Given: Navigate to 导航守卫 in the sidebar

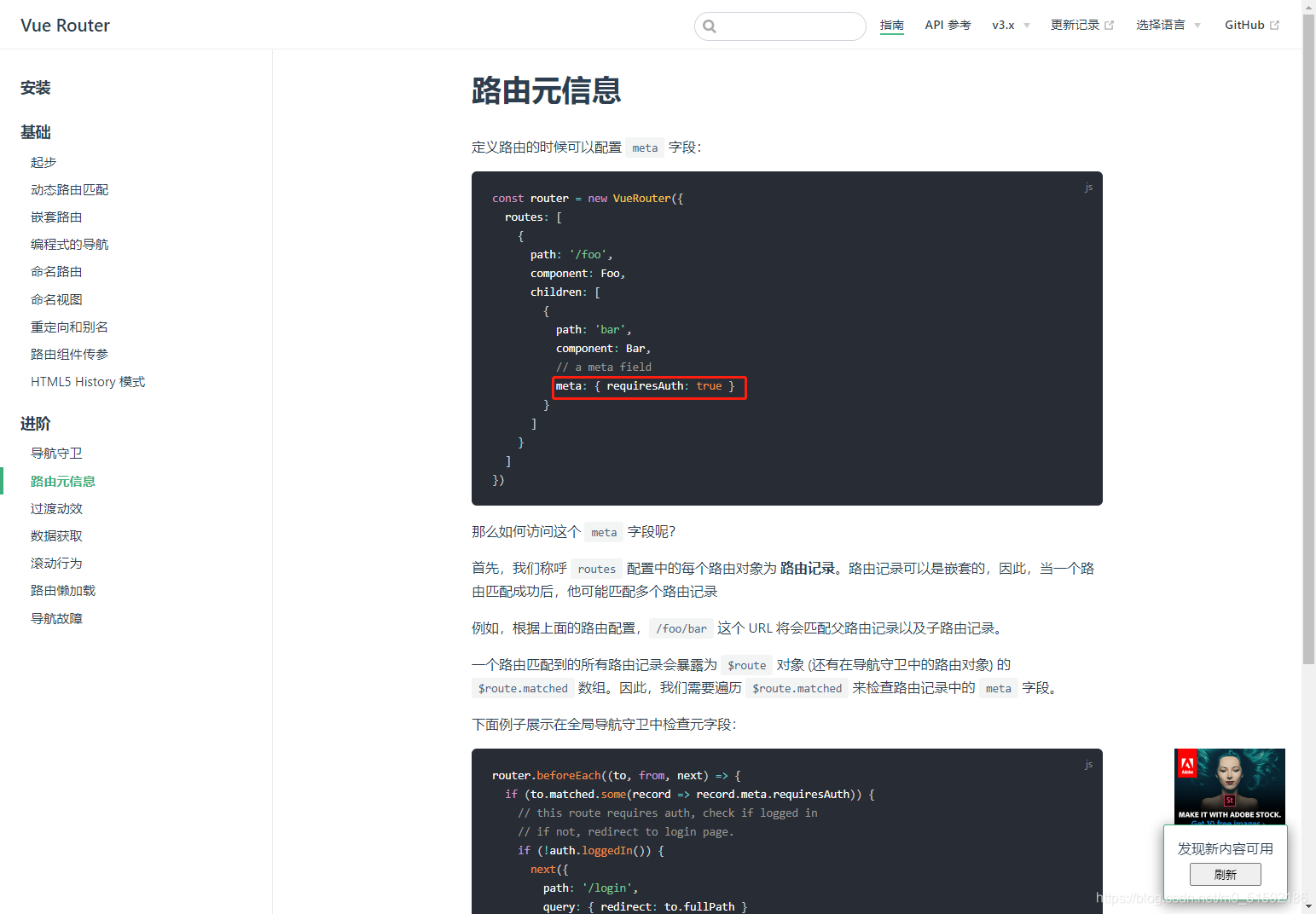Looking at the screenshot, I should coord(56,453).
